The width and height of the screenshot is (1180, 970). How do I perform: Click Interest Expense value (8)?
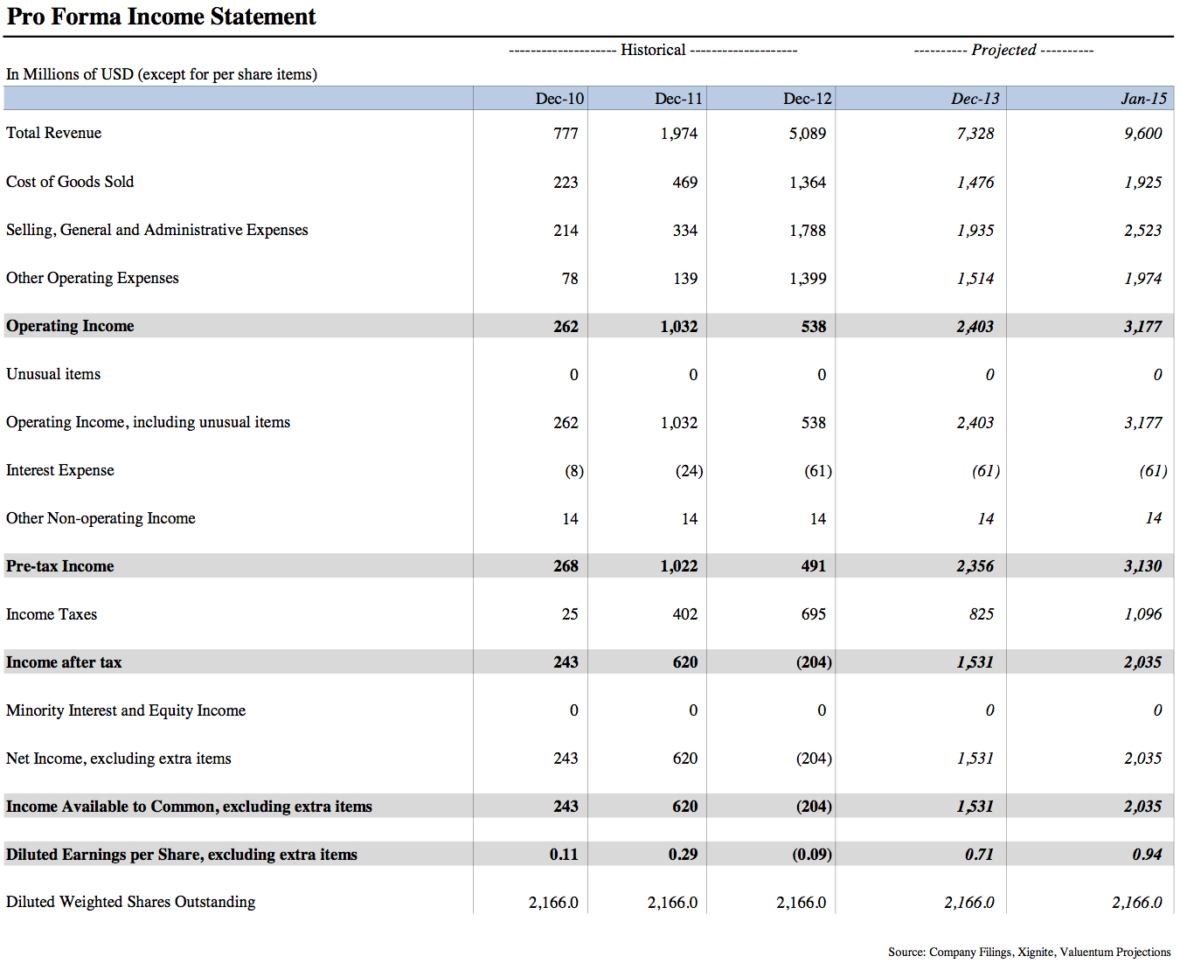click(x=574, y=471)
